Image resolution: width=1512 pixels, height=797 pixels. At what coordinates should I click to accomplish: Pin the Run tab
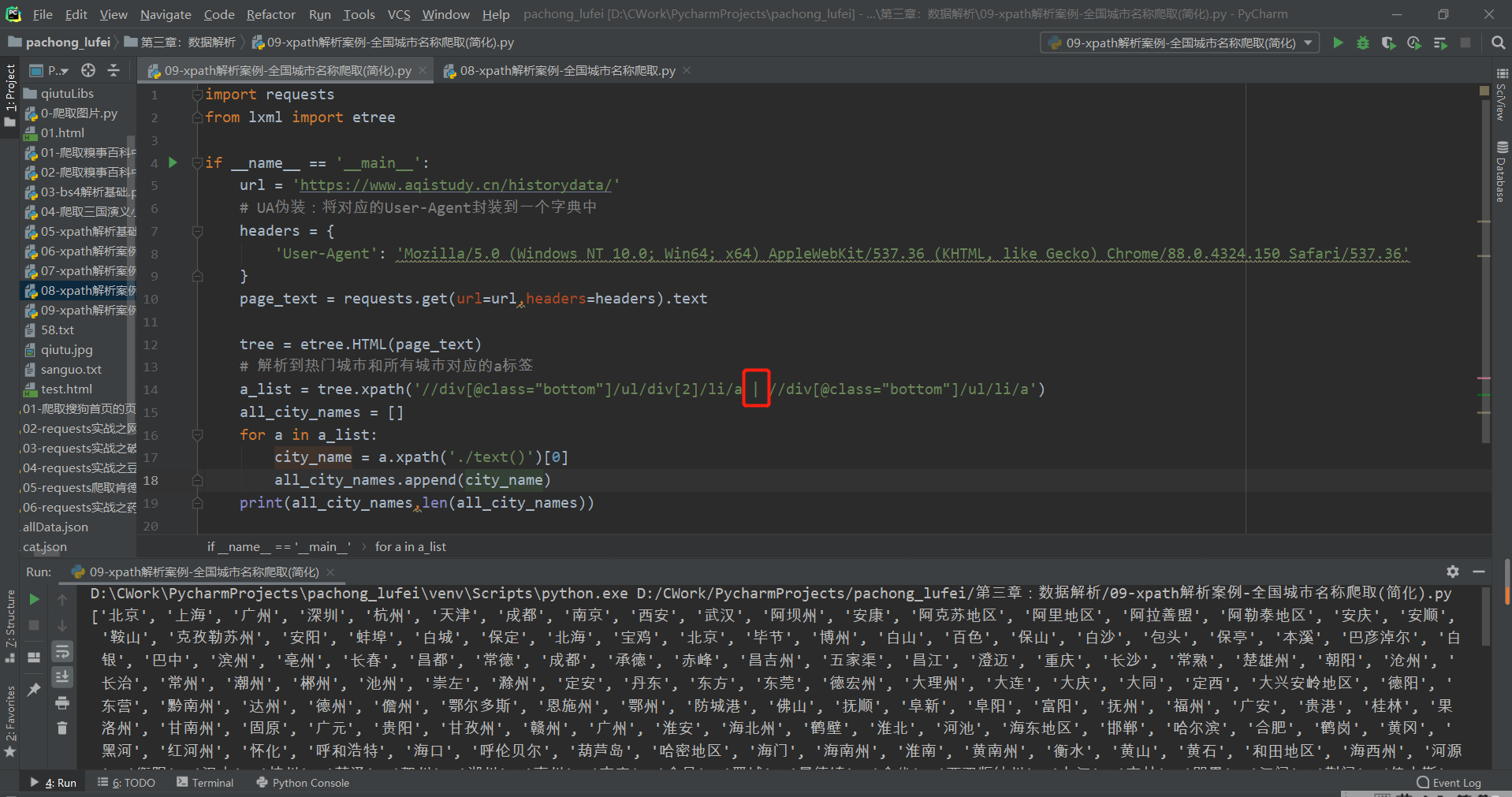34,689
